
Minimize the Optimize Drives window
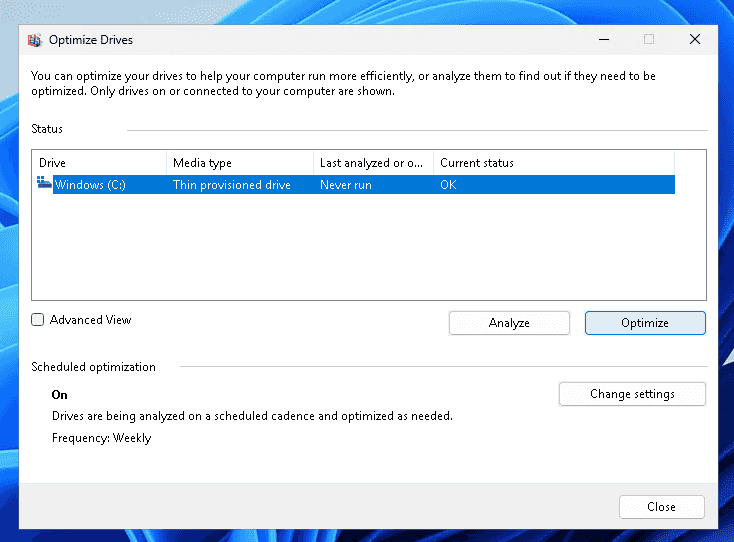coord(603,40)
